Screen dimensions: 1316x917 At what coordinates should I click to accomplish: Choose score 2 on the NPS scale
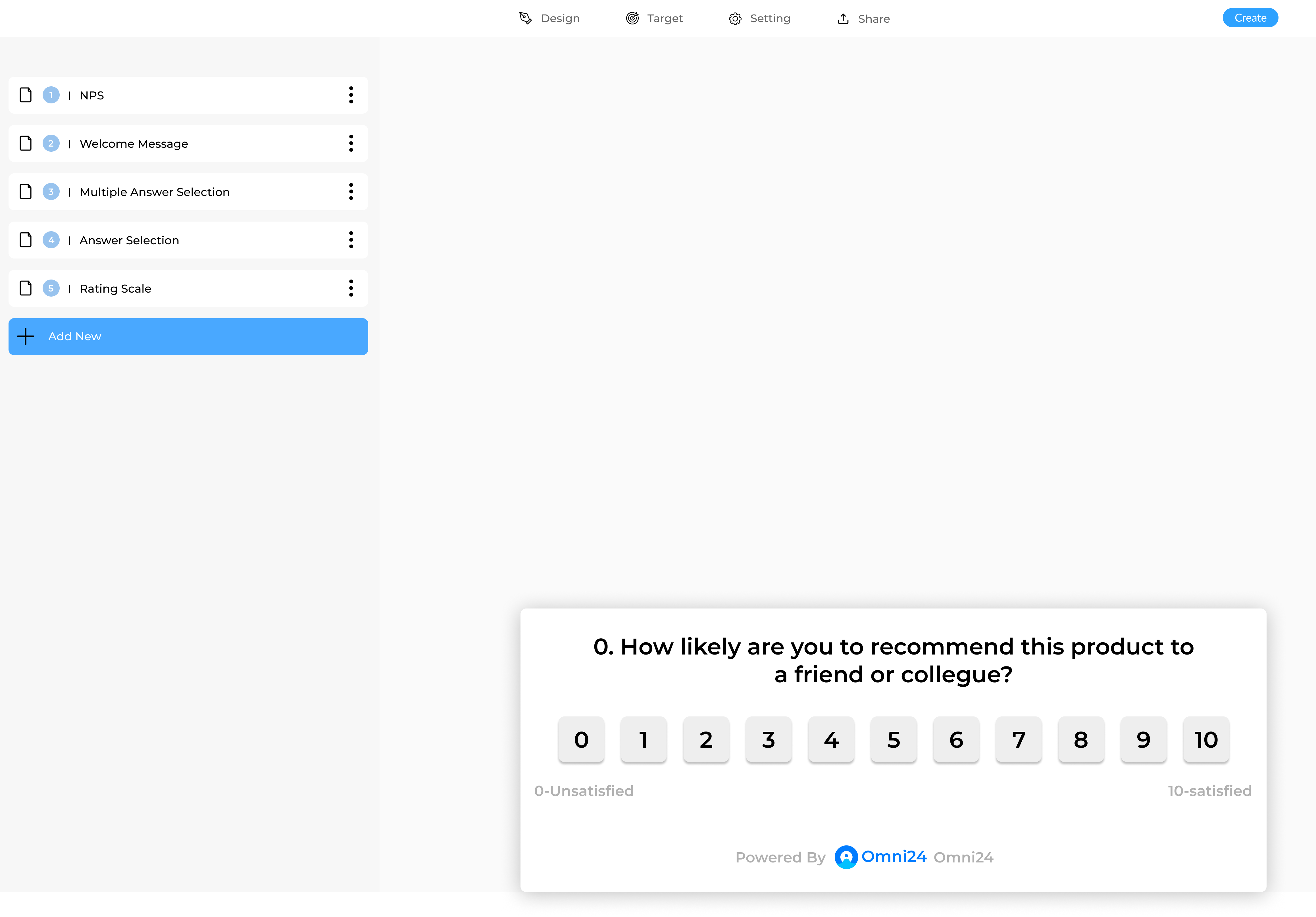coord(706,739)
